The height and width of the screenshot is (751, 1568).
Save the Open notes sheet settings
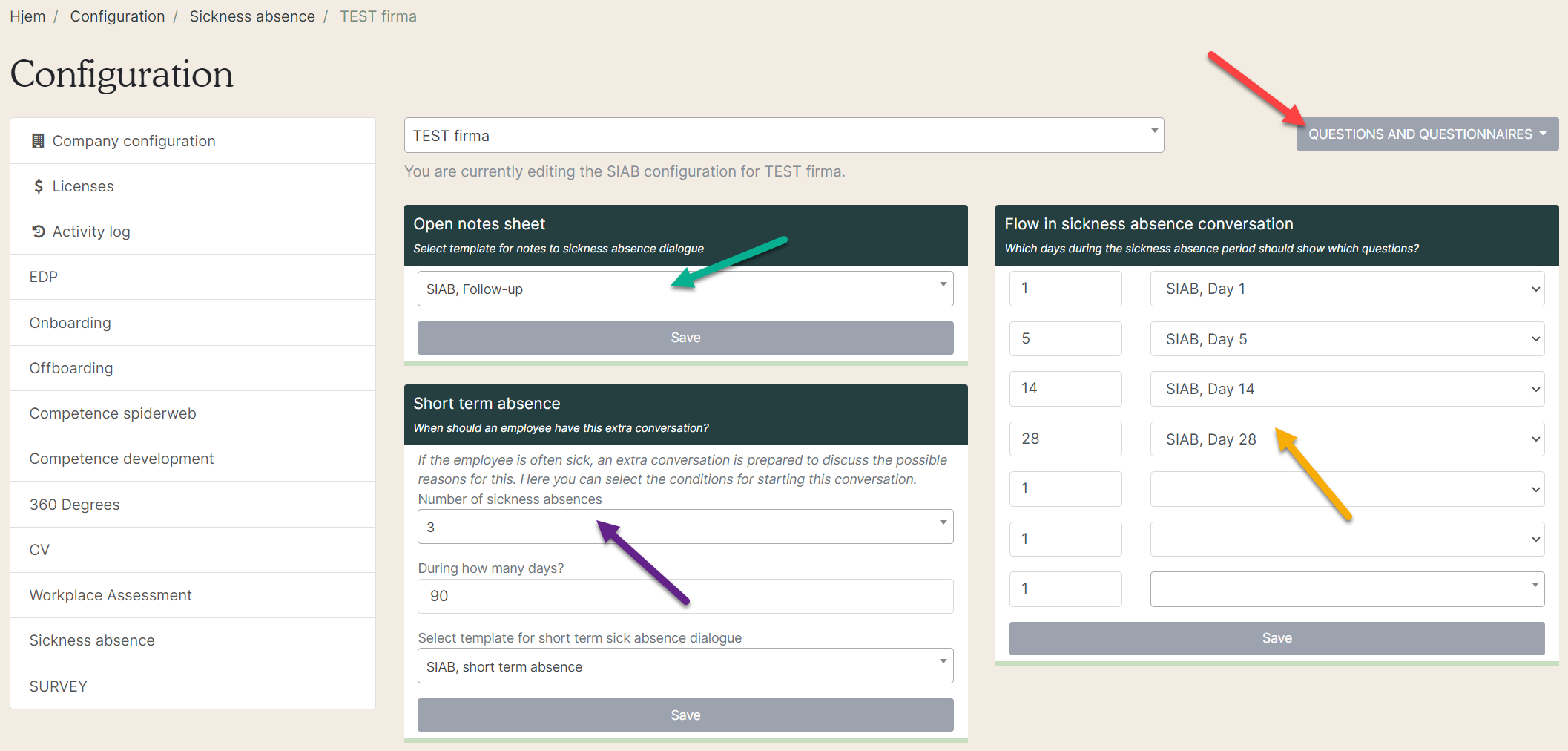(685, 338)
